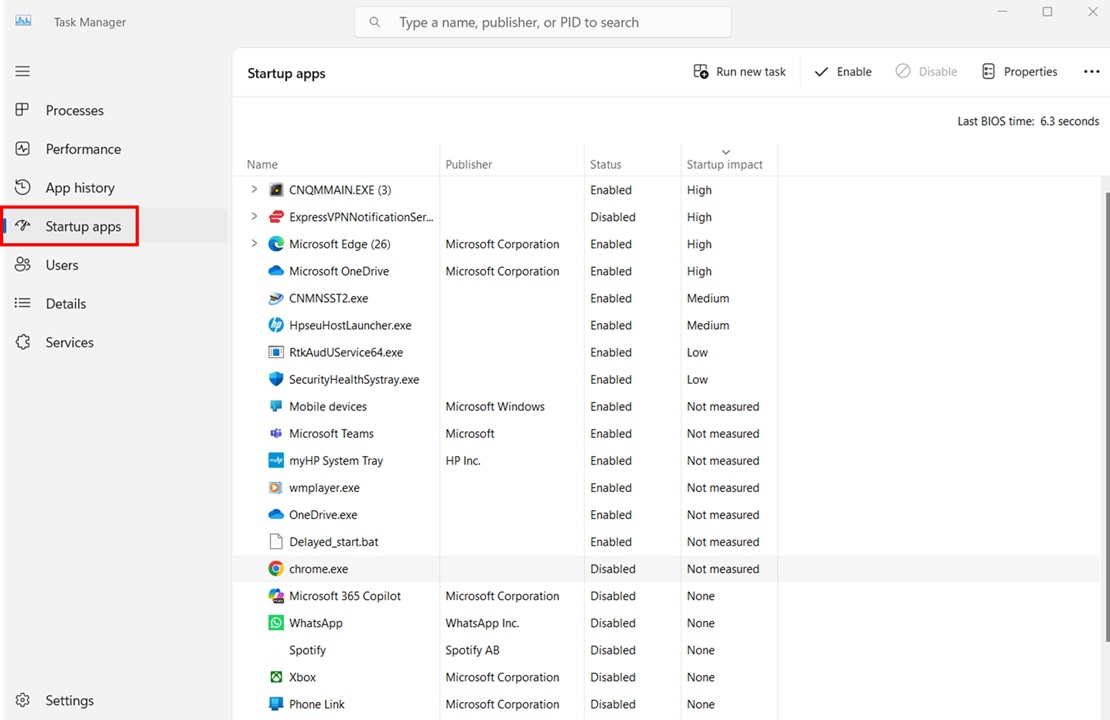Viewport: 1110px width, 720px height.
Task: Click the Microsoft 365 Copilot icon
Action: 276,596
